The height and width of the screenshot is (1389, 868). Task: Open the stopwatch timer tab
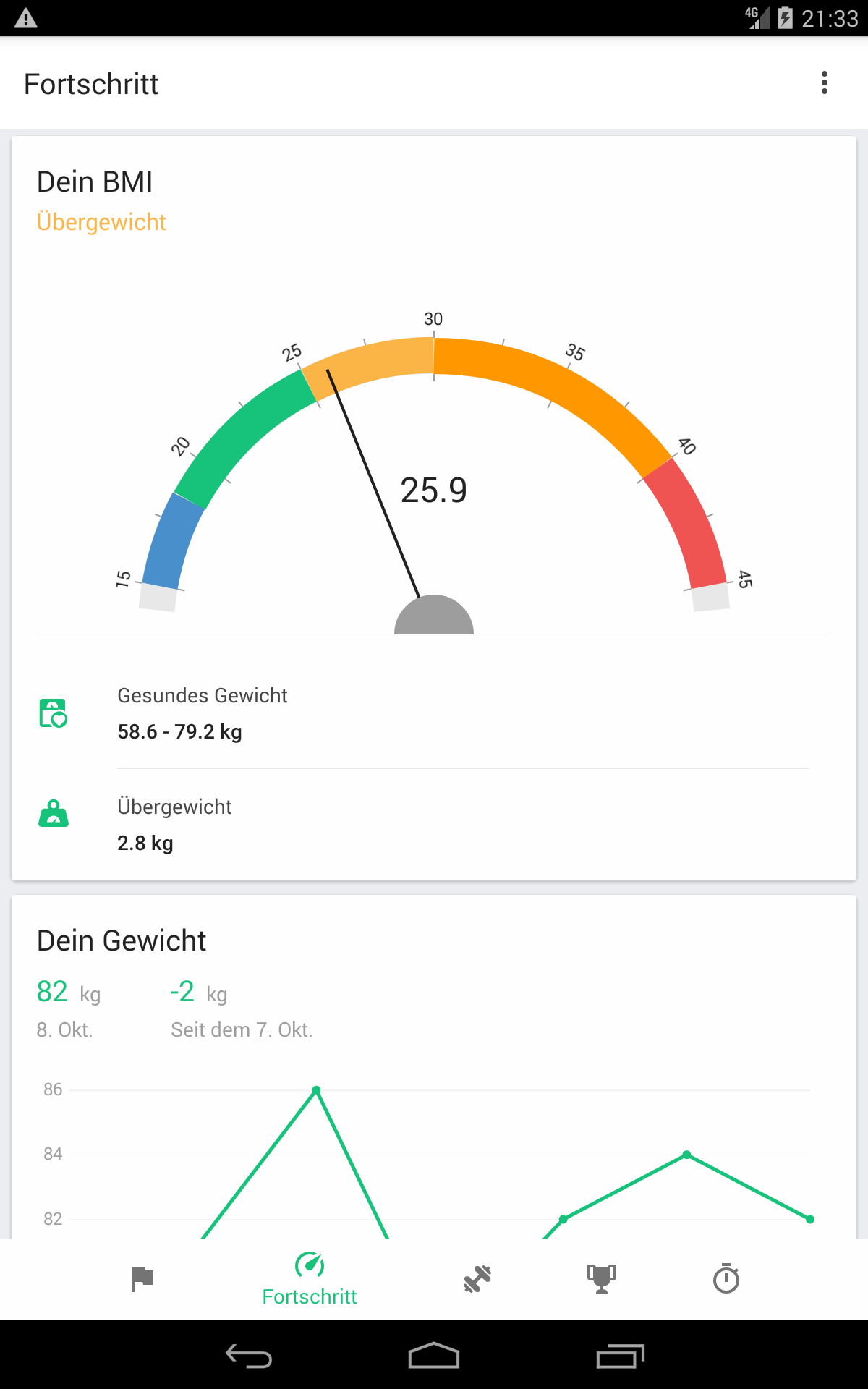(x=726, y=1278)
